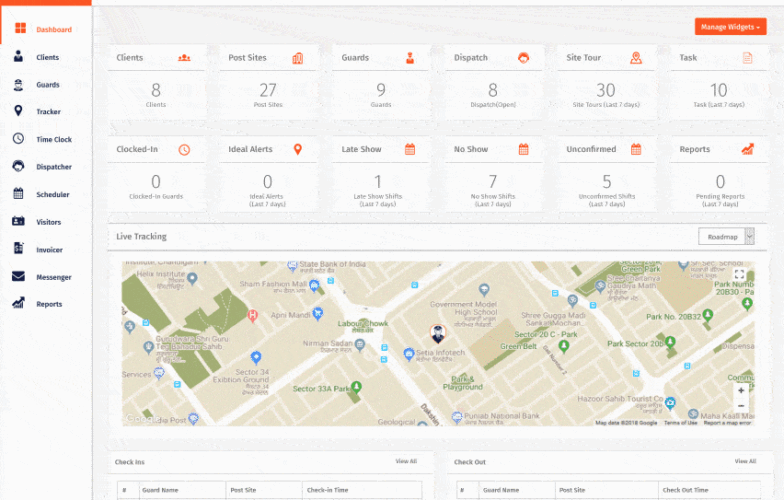Open the Dashboard icon in sidebar
Image resolution: width=784 pixels, height=500 pixels.
click(20, 28)
